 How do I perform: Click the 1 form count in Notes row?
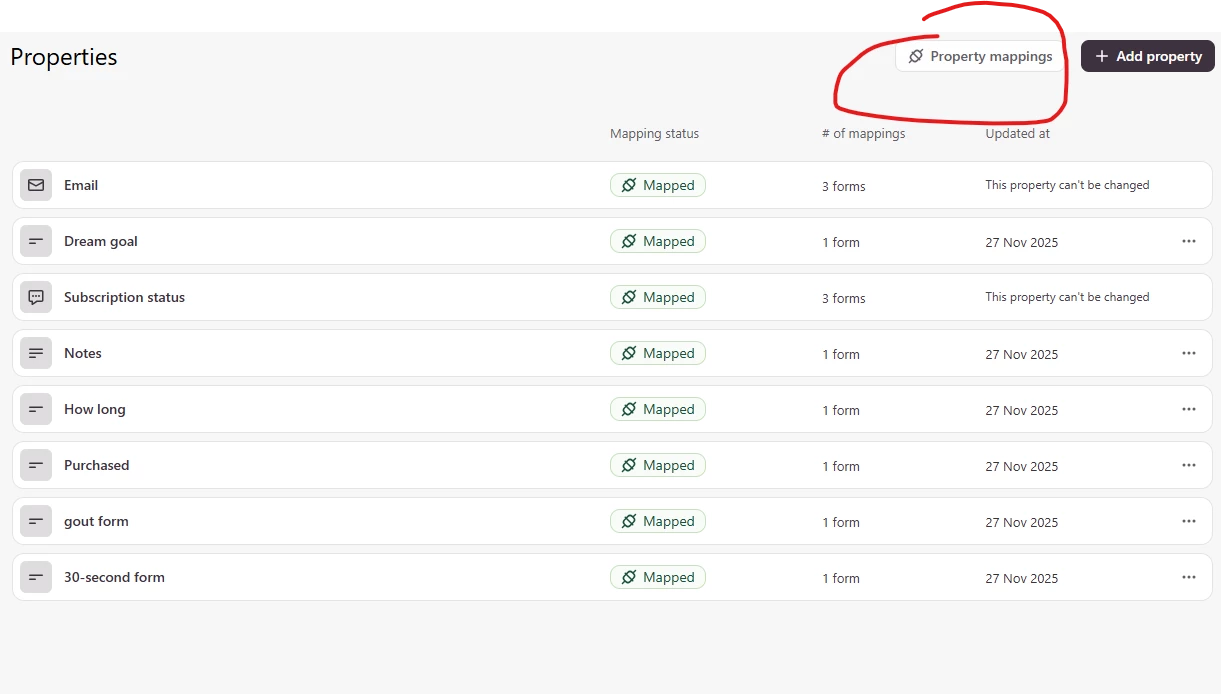840,354
